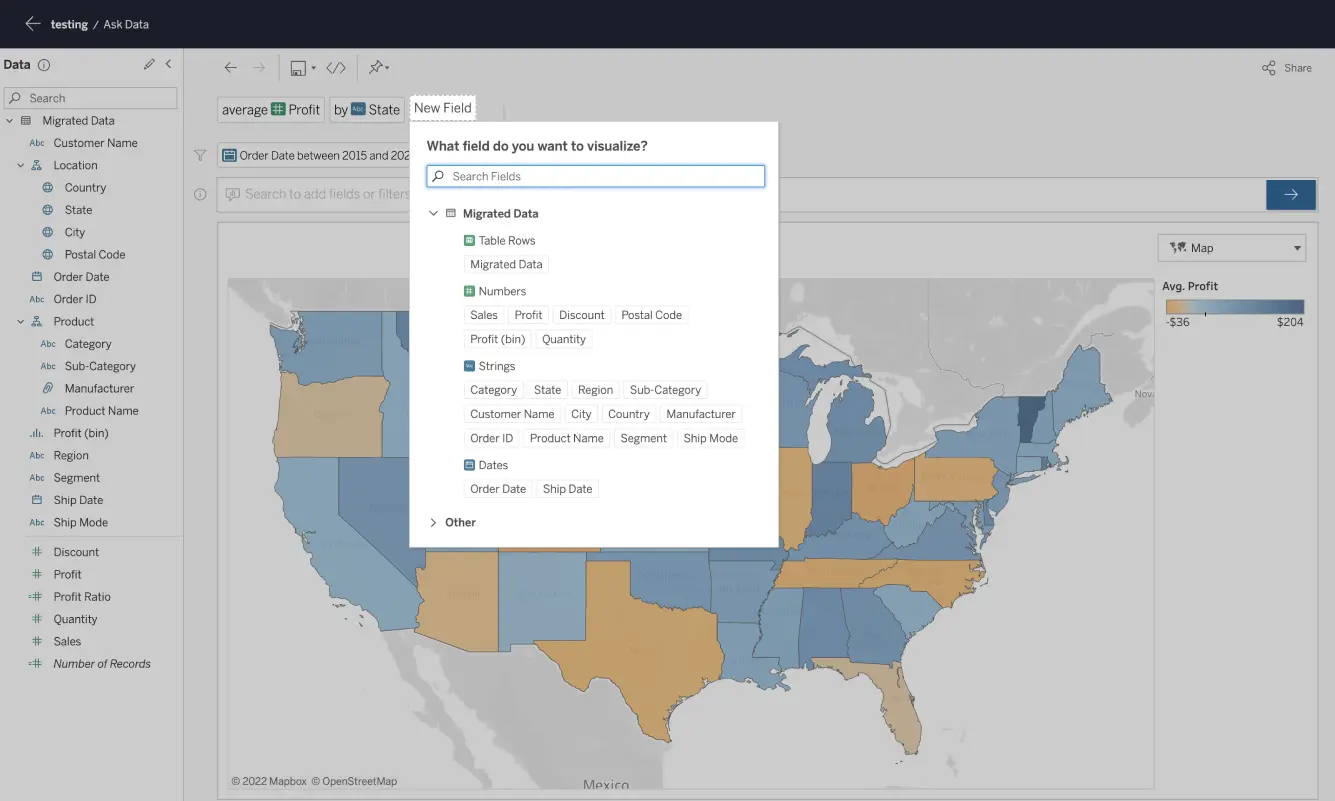Expand the Other section in the field list

[432, 521]
